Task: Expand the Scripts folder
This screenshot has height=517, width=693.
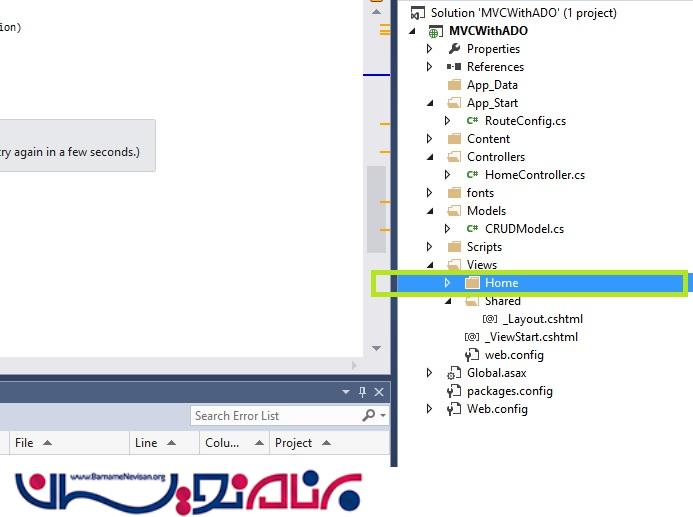Action: (x=430, y=247)
